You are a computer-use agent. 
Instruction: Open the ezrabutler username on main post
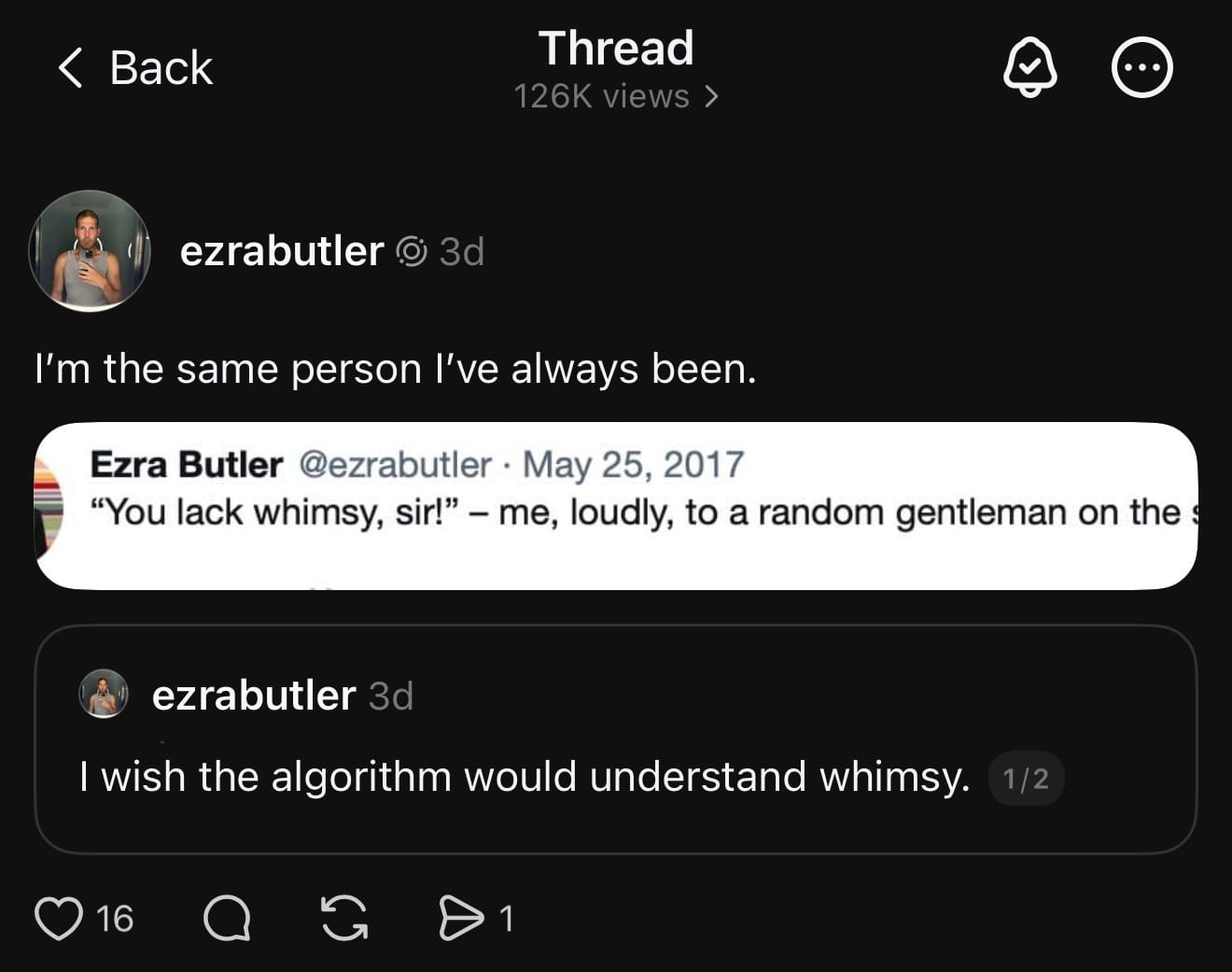(x=281, y=251)
